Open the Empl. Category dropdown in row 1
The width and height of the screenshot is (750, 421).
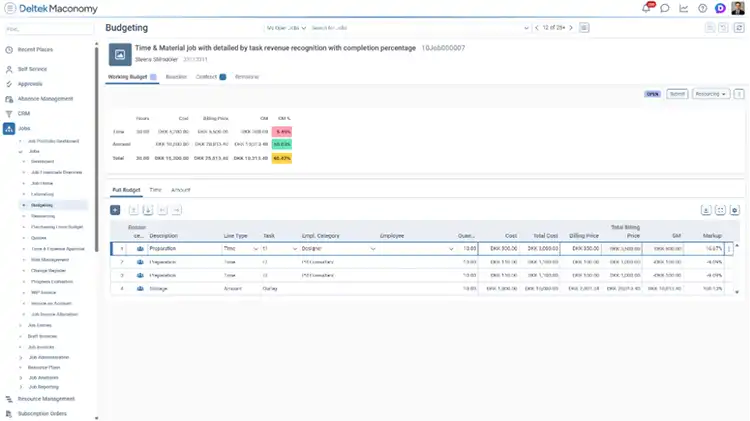(x=373, y=249)
